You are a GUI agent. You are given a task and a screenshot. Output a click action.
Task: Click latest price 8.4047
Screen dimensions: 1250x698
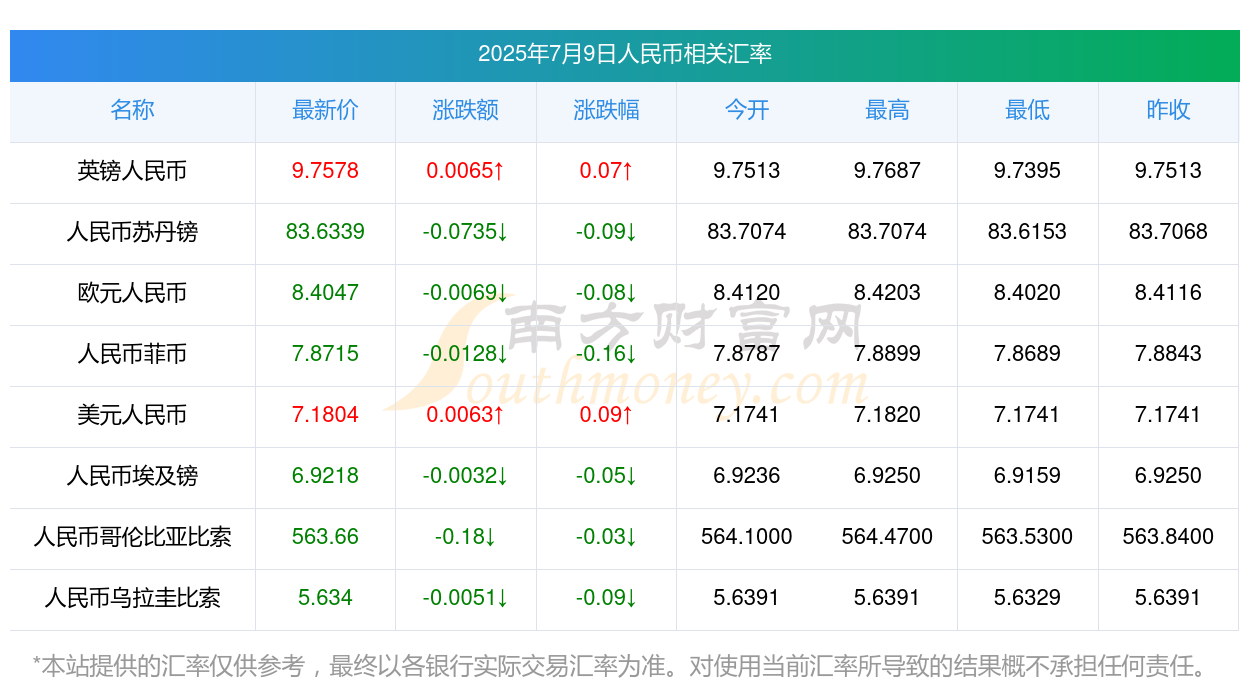pos(325,293)
